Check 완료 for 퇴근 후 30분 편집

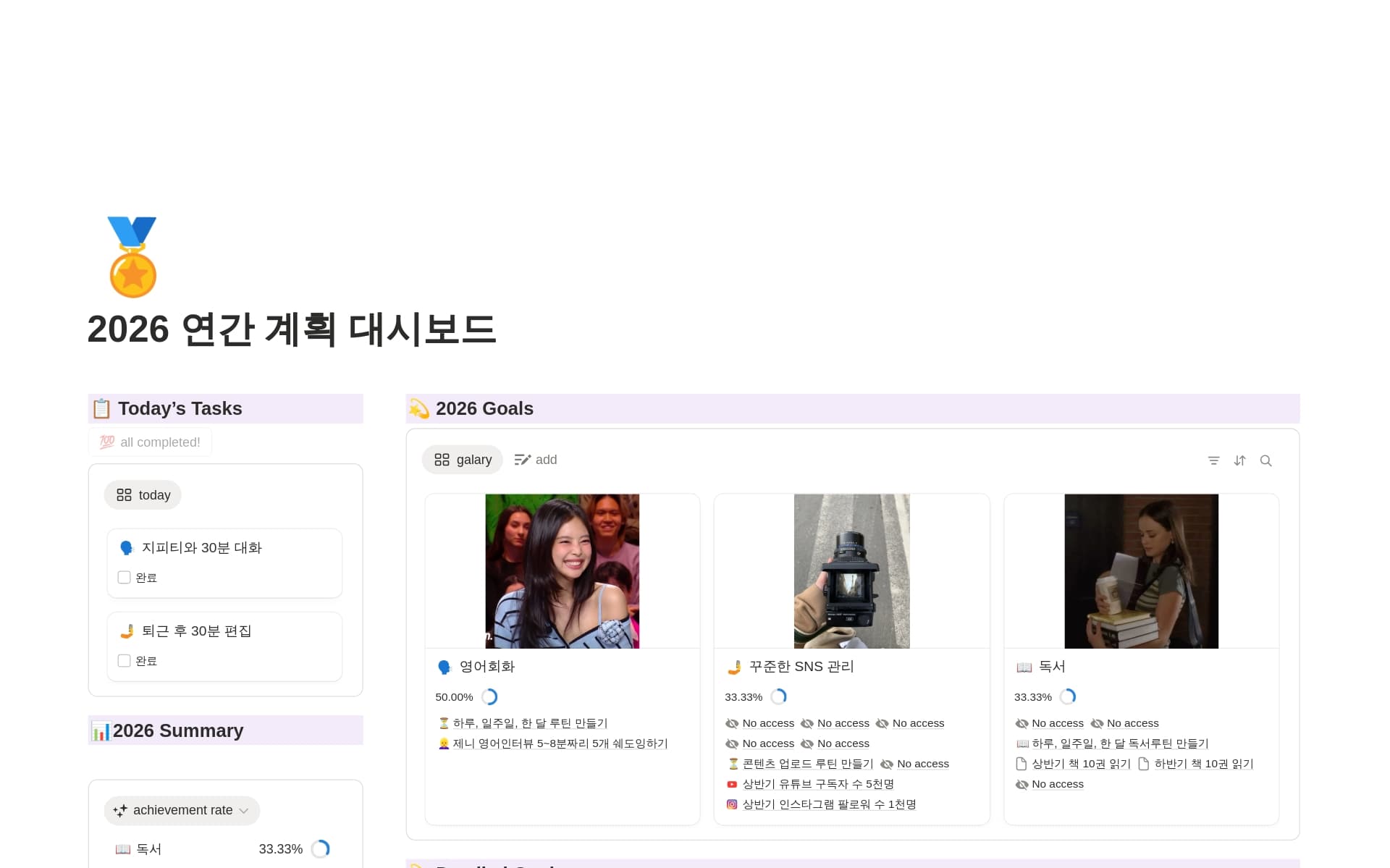pos(124,661)
